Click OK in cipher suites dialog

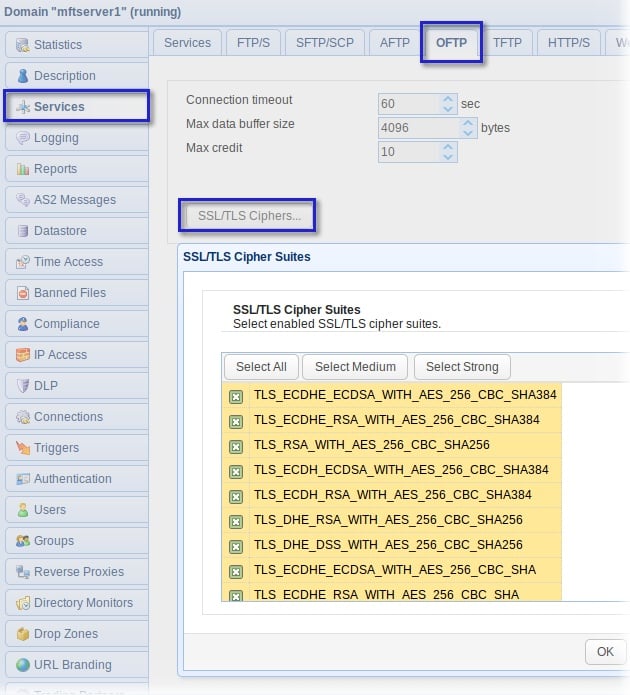pos(605,651)
